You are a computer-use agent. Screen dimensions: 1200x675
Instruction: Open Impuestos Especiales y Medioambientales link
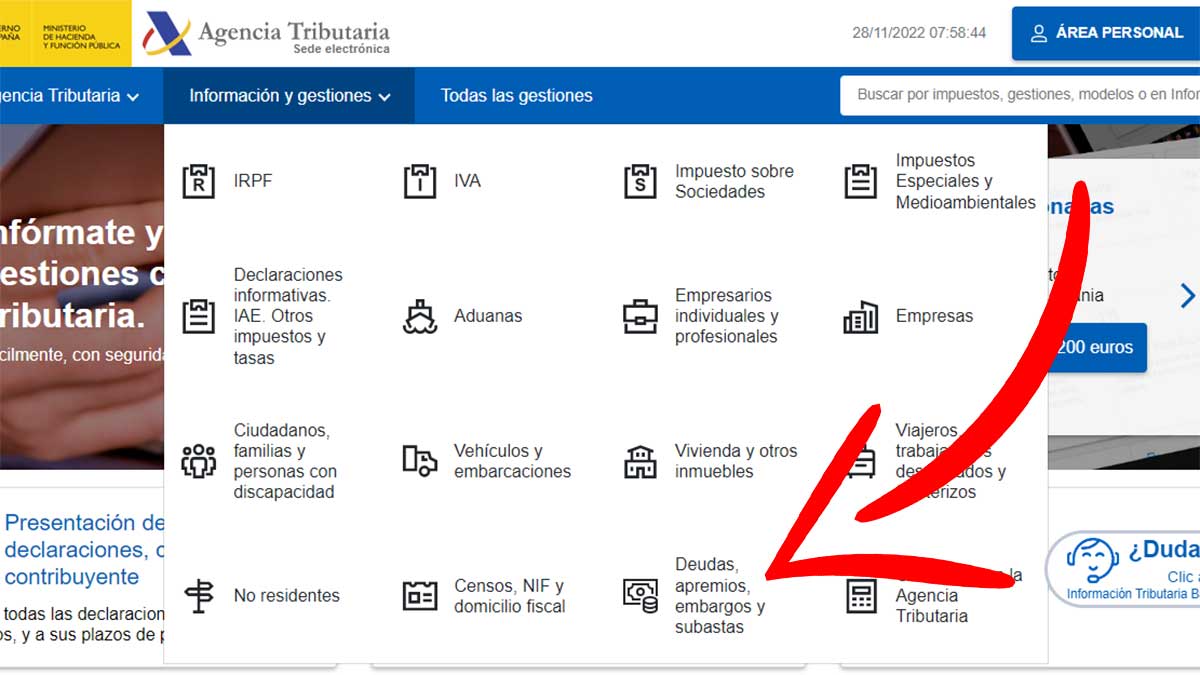click(965, 181)
